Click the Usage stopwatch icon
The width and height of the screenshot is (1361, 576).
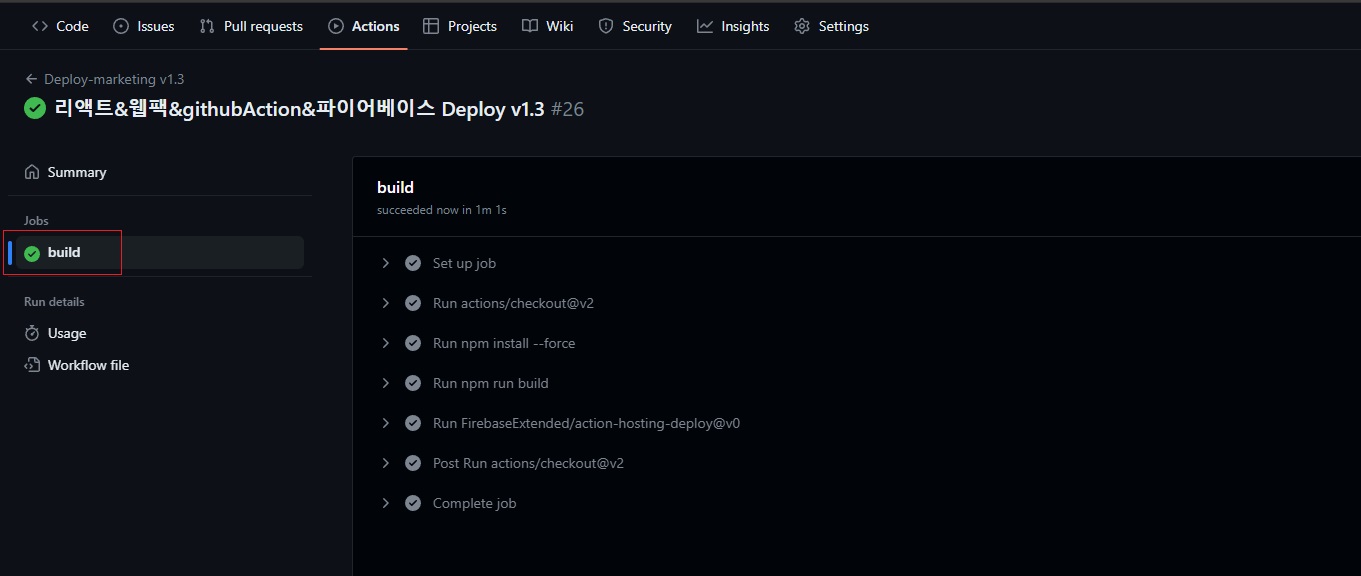point(32,333)
